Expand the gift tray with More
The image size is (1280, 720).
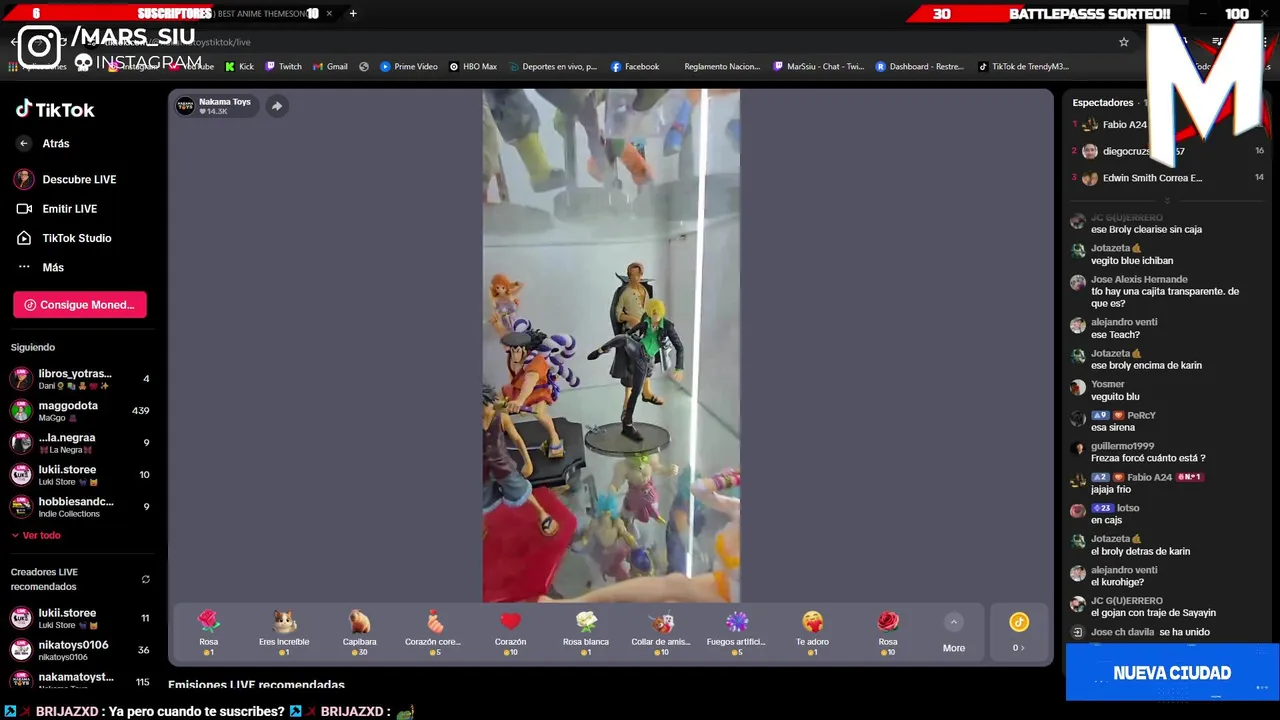[954, 634]
